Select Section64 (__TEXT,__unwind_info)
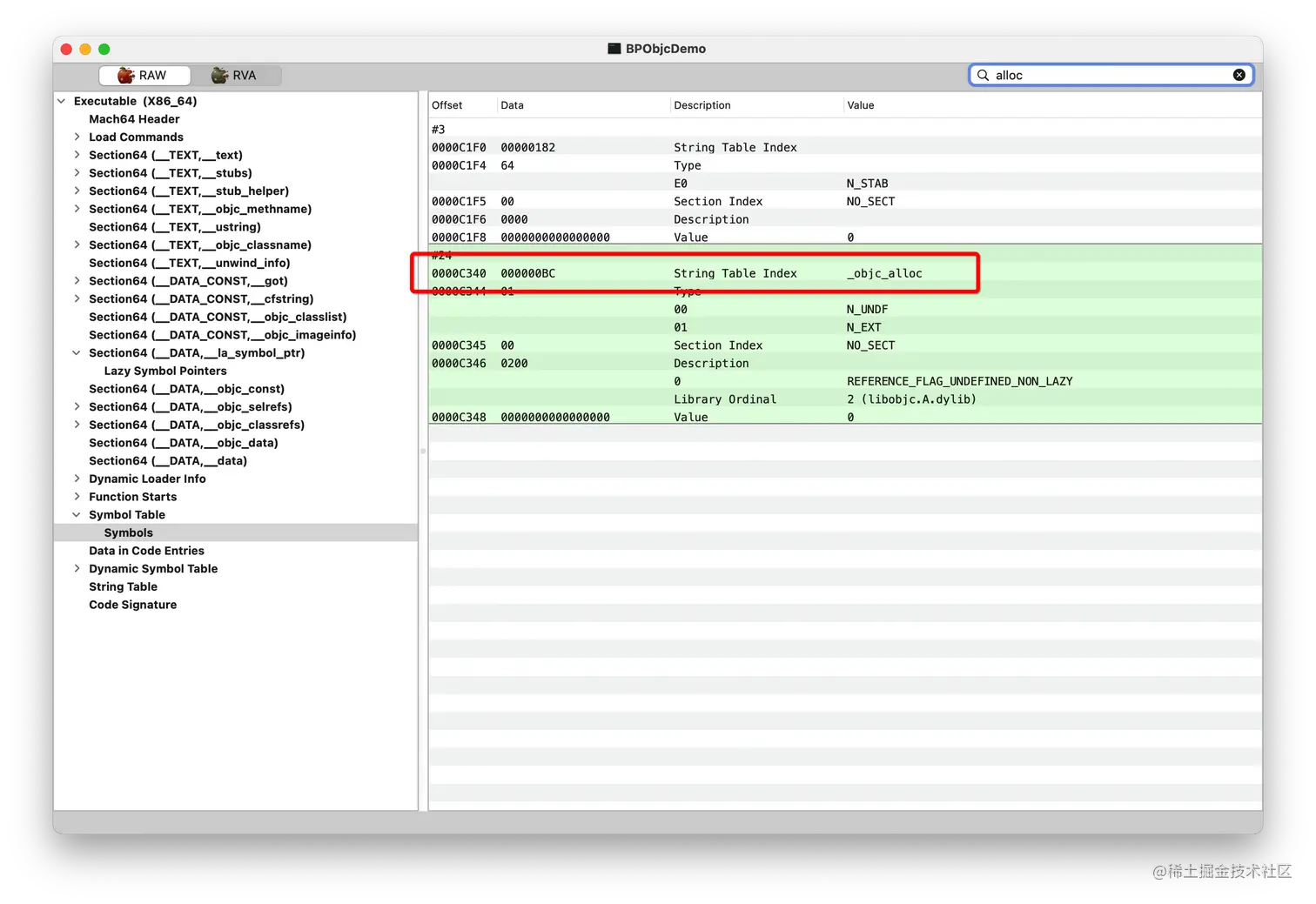 (190, 263)
